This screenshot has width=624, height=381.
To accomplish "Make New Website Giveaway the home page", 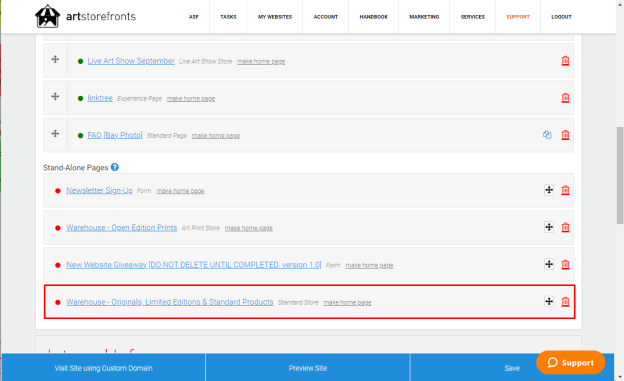I will (x=369, y=265).
